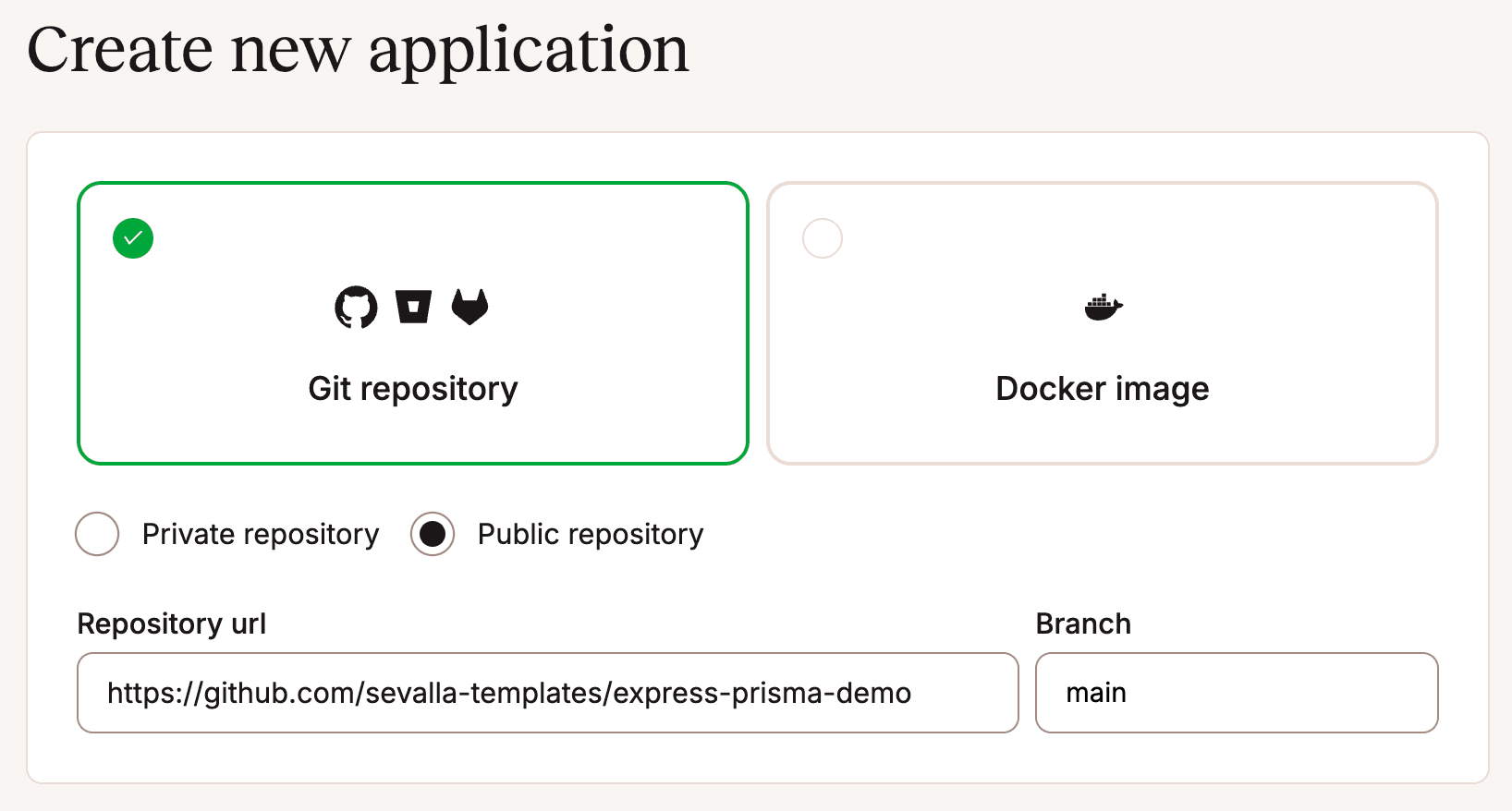Click the unselected circle on Docker image card
The width and height of the screenshot is (1512, 811).
[822, 238]
